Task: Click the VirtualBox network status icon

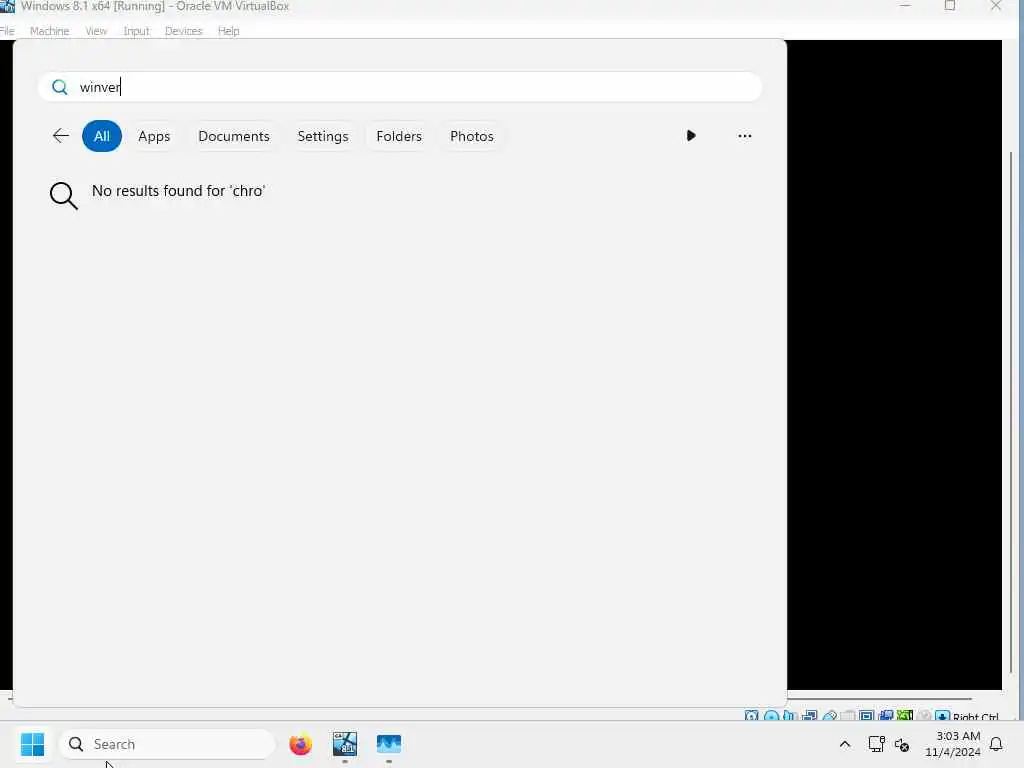Action: pyautogui.click(x=810, y=716)
